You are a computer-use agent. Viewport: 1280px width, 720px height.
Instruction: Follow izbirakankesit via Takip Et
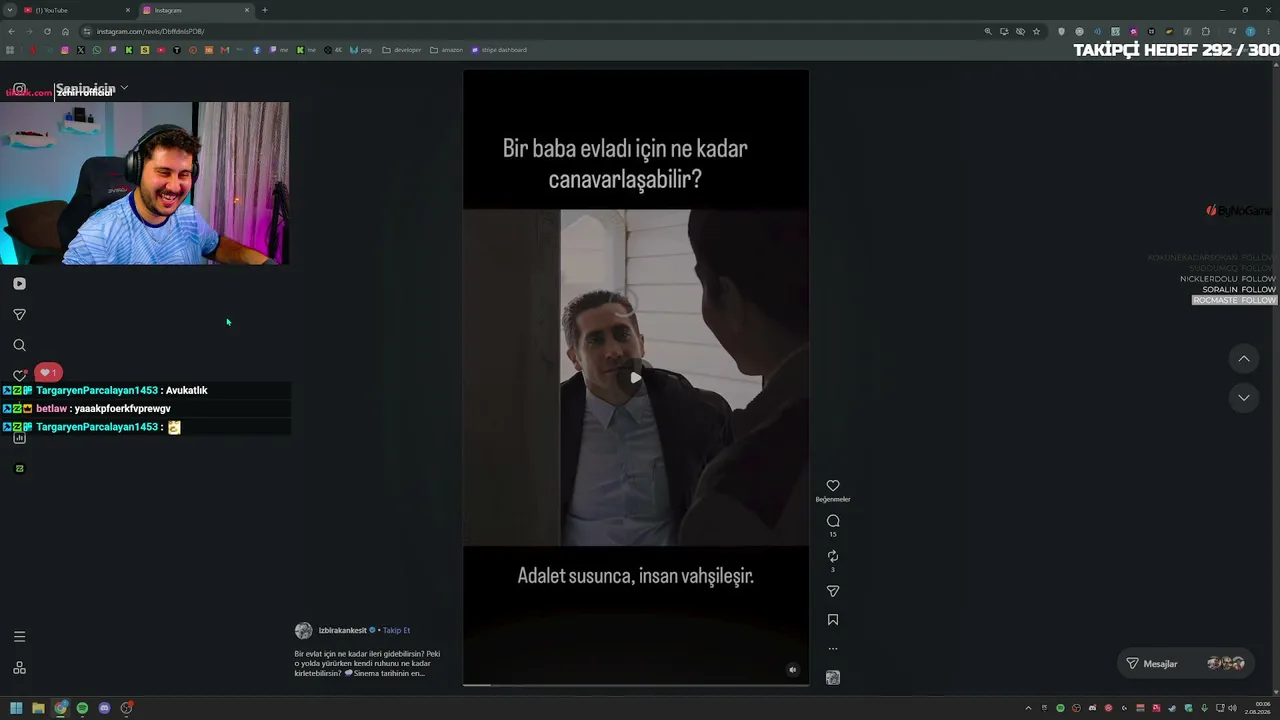pos(396,630)
